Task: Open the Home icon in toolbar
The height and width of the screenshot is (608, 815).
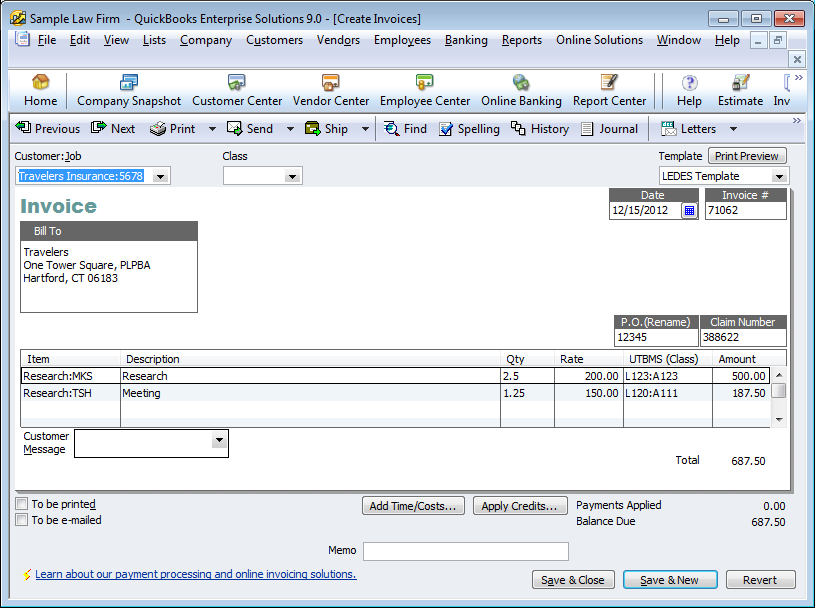Action: (41, 90)
